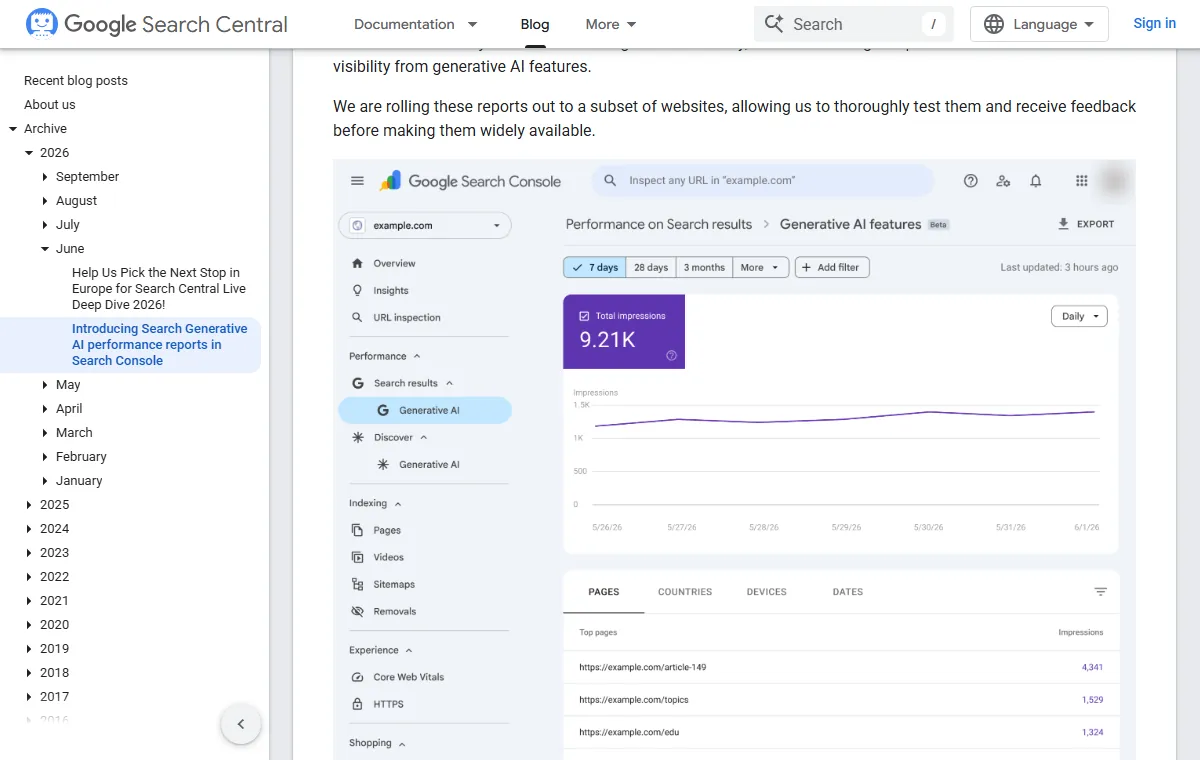Screen dimensions: 1200x760
Task: Expand the 2018 archive year
Action: tap(29, 672)
